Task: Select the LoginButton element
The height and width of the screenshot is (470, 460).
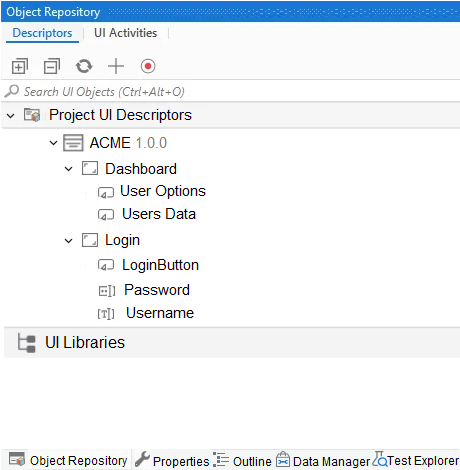Action: coord(160,265)
